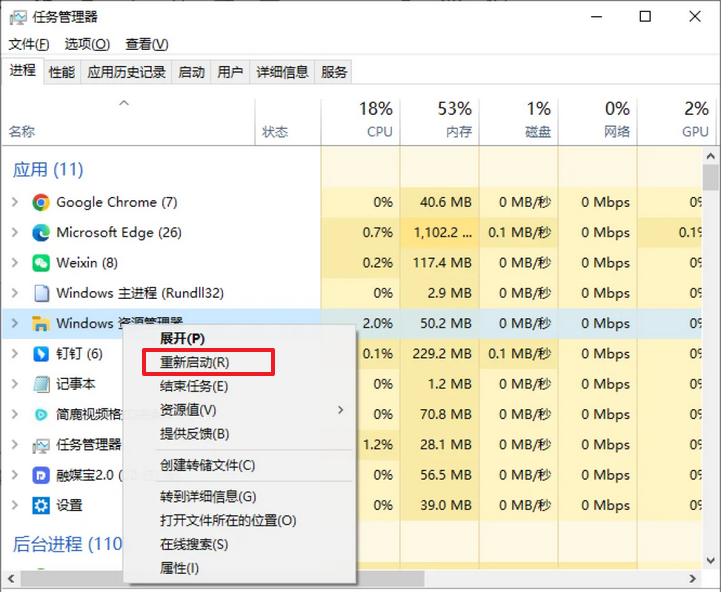
Task: Open the 文件(F) menu
Action: (x=29, y=44)
